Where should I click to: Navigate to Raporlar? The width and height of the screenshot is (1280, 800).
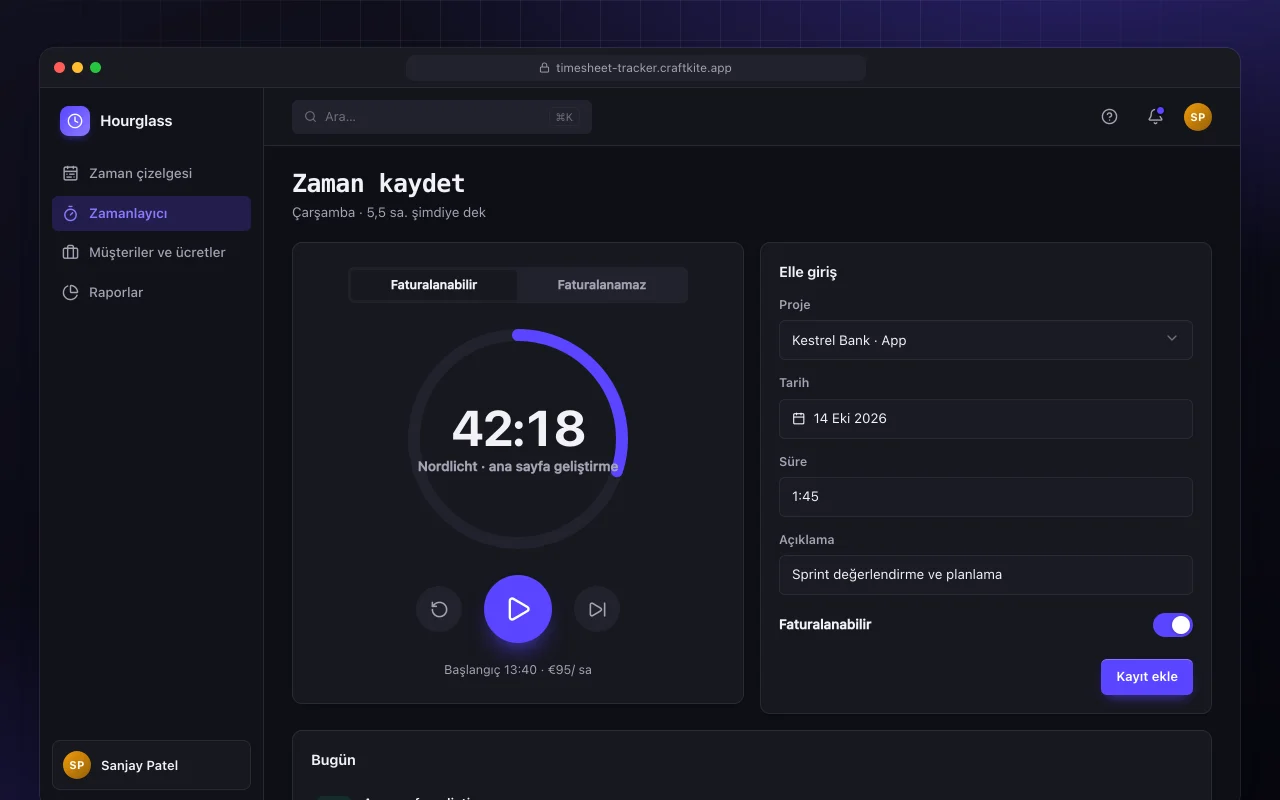click(x=151, y=292)
